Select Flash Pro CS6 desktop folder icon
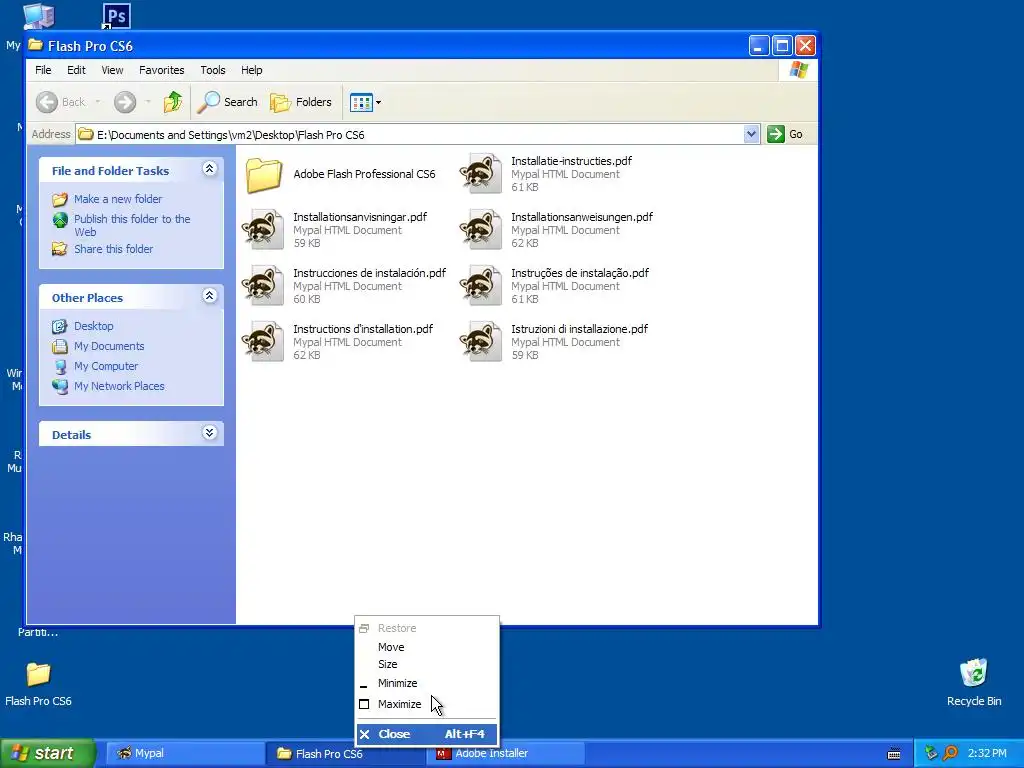Screen dimensions: 1024x768 38,675
